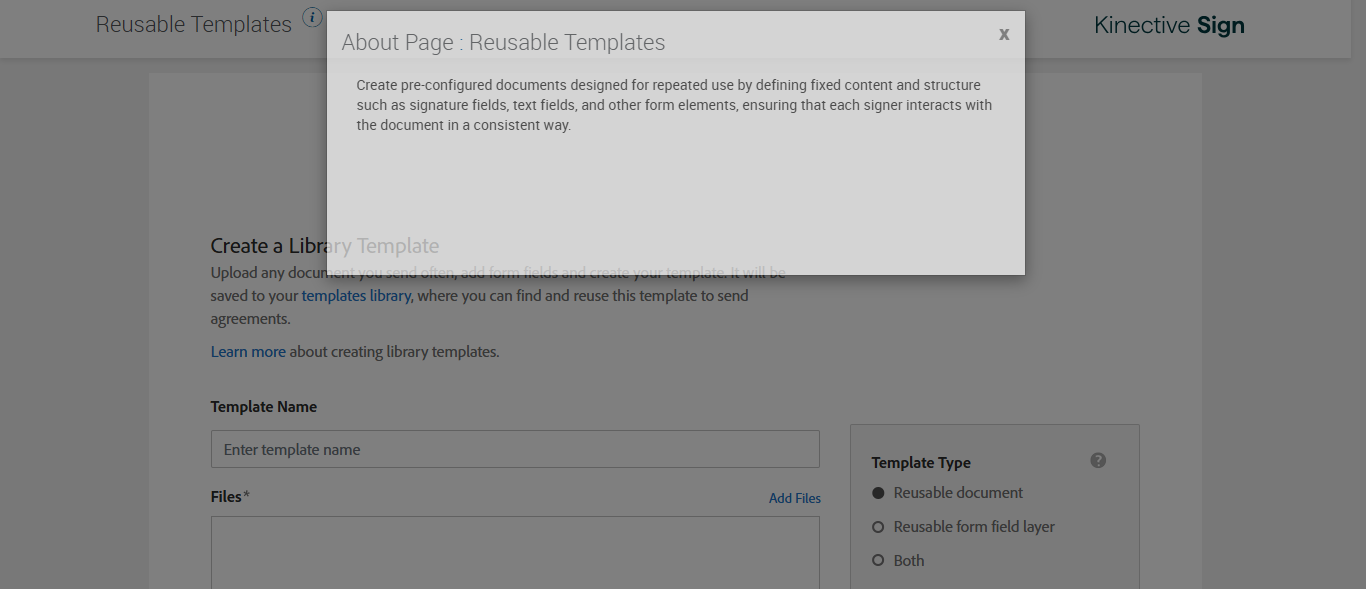The height and width of the screenshot is (589, 1366).
Task: Open the templates library link
Action: pyautogui.click(x=356, y=296)
